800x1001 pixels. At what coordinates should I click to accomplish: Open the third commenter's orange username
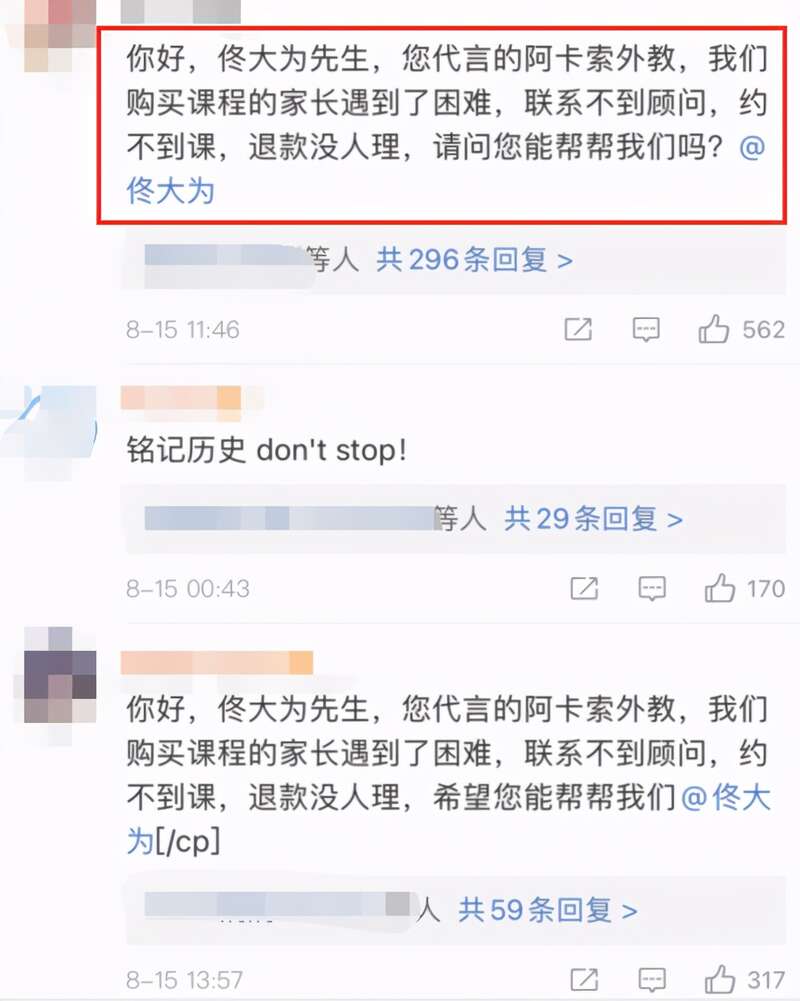point(216,663)
